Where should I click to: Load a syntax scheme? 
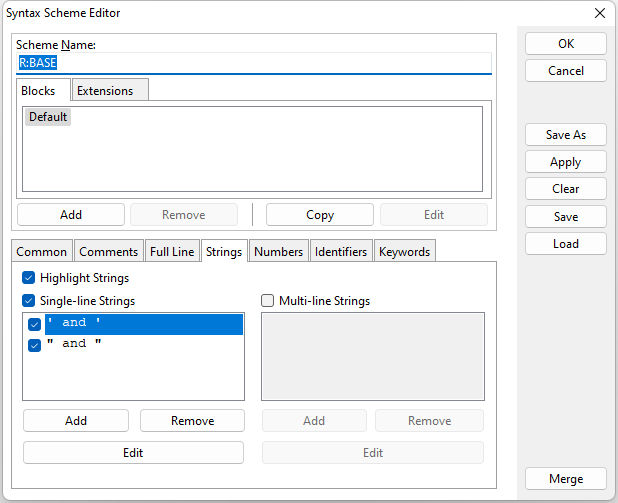[x=566, y=244]
